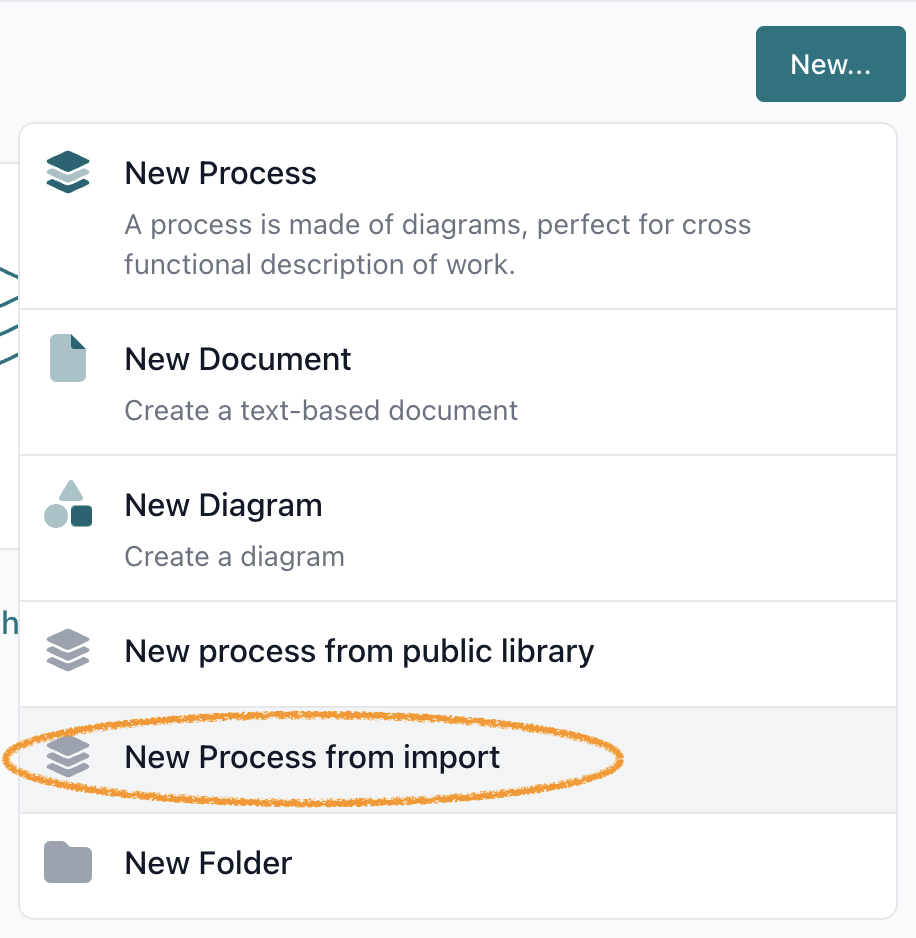Viewport: 916px width, 938px height.
Task: Click the partially hidden teal link at left edge
Action: click(x=10, y=623)
